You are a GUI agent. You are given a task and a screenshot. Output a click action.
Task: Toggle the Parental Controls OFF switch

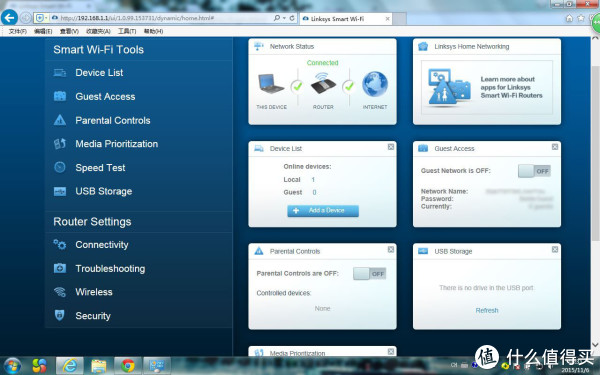pyautogui.click(x=370, y=274)
